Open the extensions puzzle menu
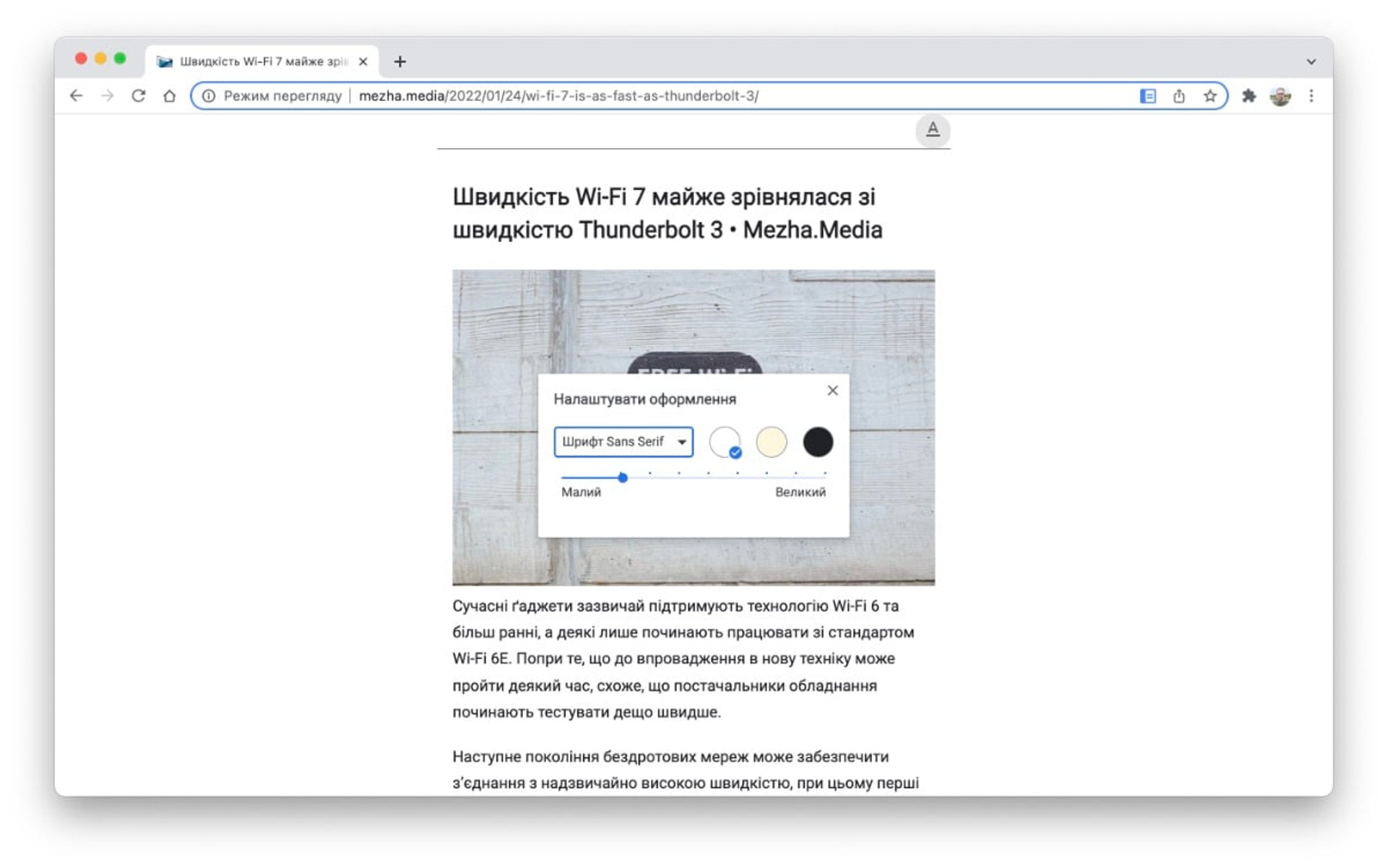The image size is (1387, 868). tap(1249, 96)
